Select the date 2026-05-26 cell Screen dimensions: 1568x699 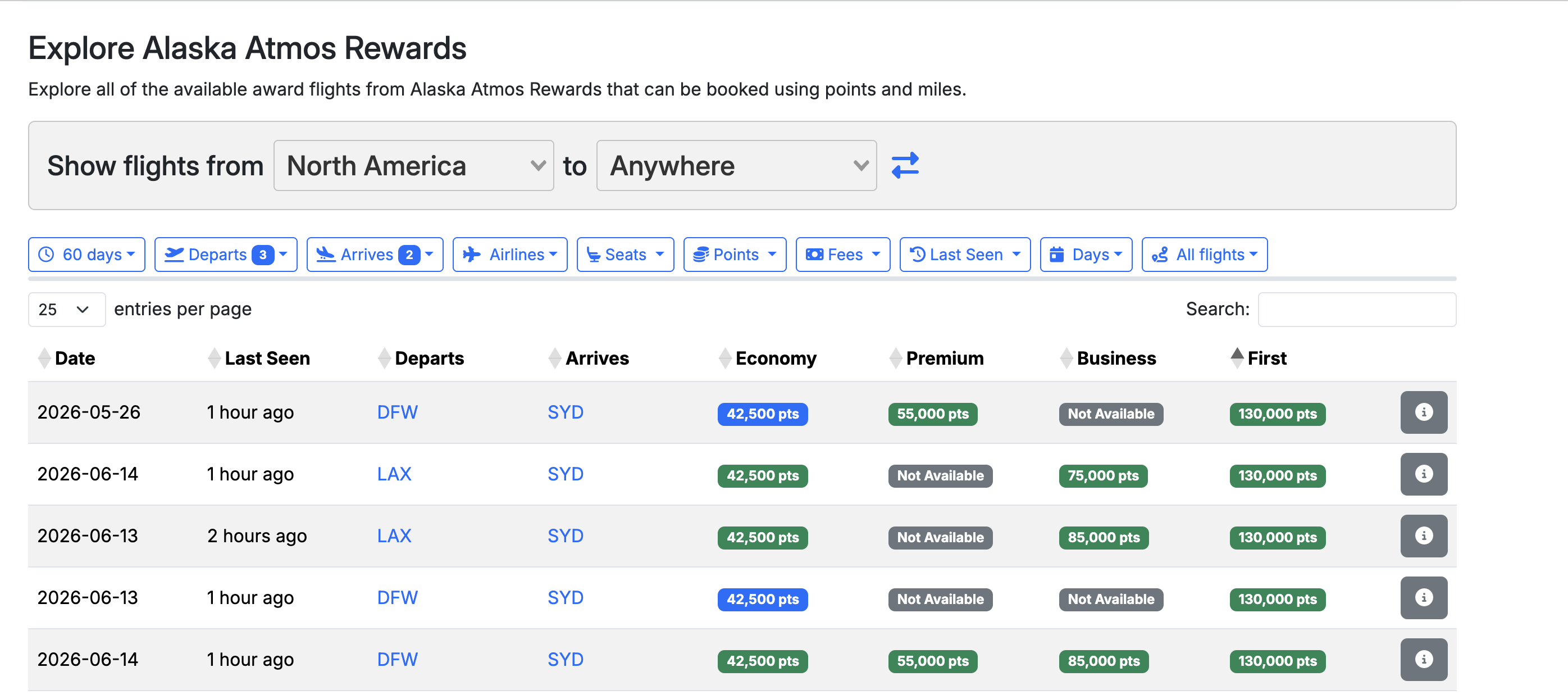coord(89,412)
